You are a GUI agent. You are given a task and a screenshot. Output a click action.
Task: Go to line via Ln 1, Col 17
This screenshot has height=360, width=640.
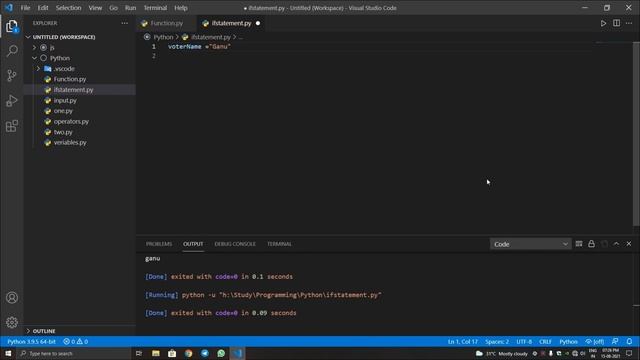pos(462,341)
